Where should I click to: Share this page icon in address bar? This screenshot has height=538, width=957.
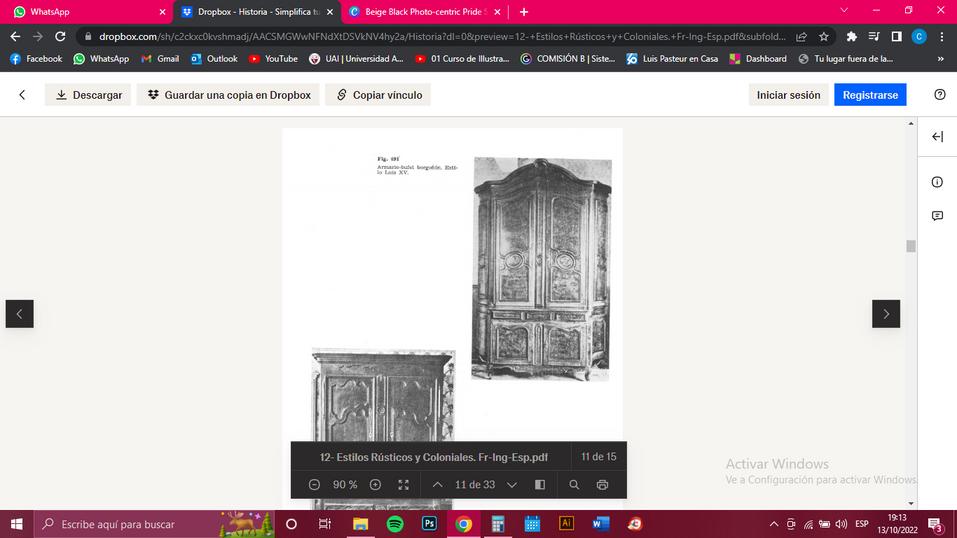[801, 37]
